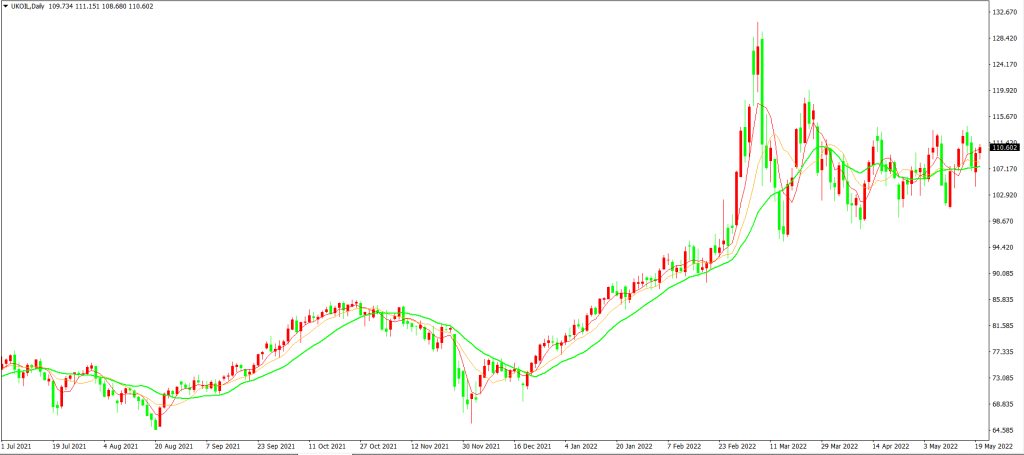Select the 20 Aug 2021 date marker
1024x455 pixels.
tap(171, 447)
